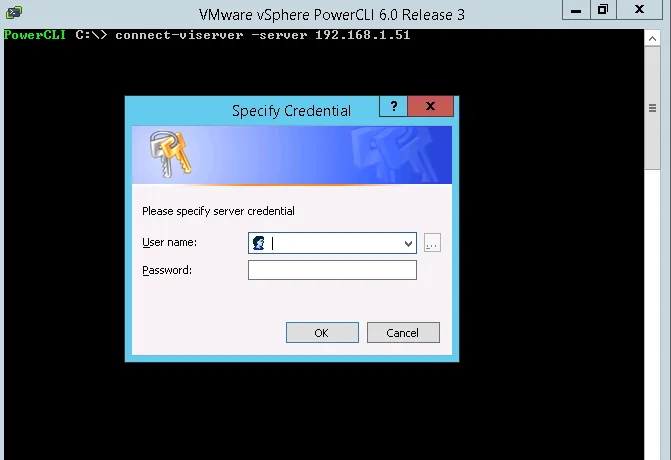This screenshot has height=460, width=671.
Task: Click the console vertical scrollbar thumb
Action: pos(653,108)
